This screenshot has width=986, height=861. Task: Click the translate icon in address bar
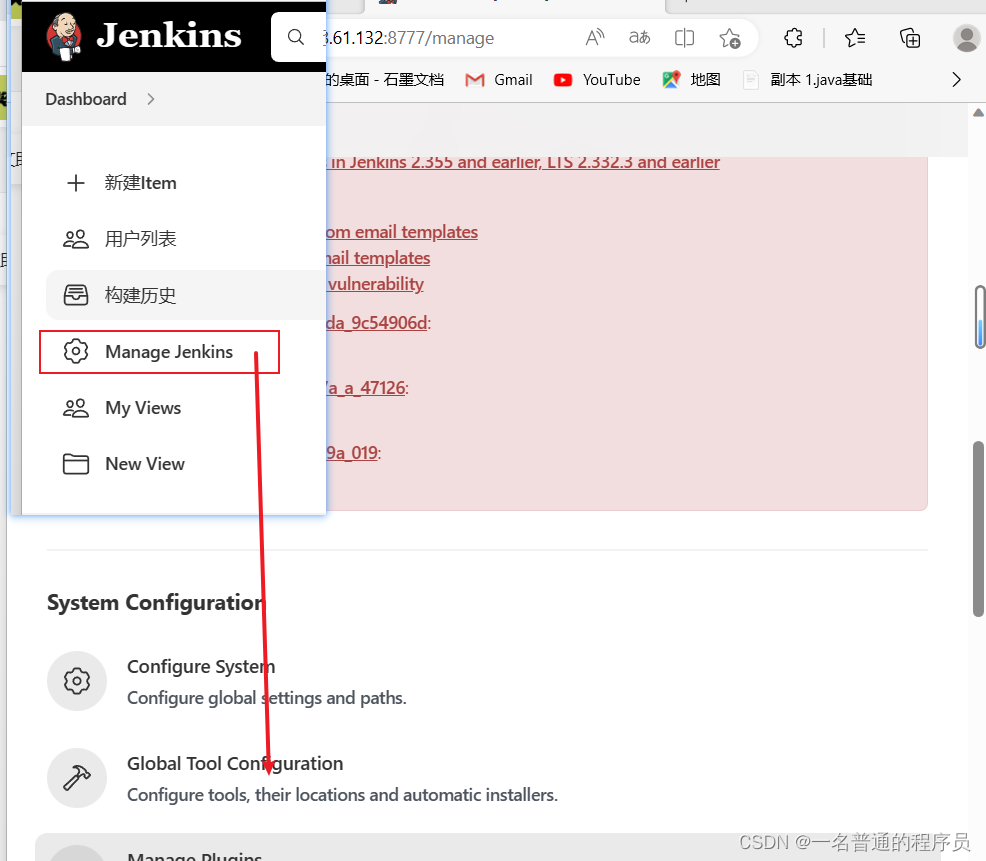click(640, 38)
